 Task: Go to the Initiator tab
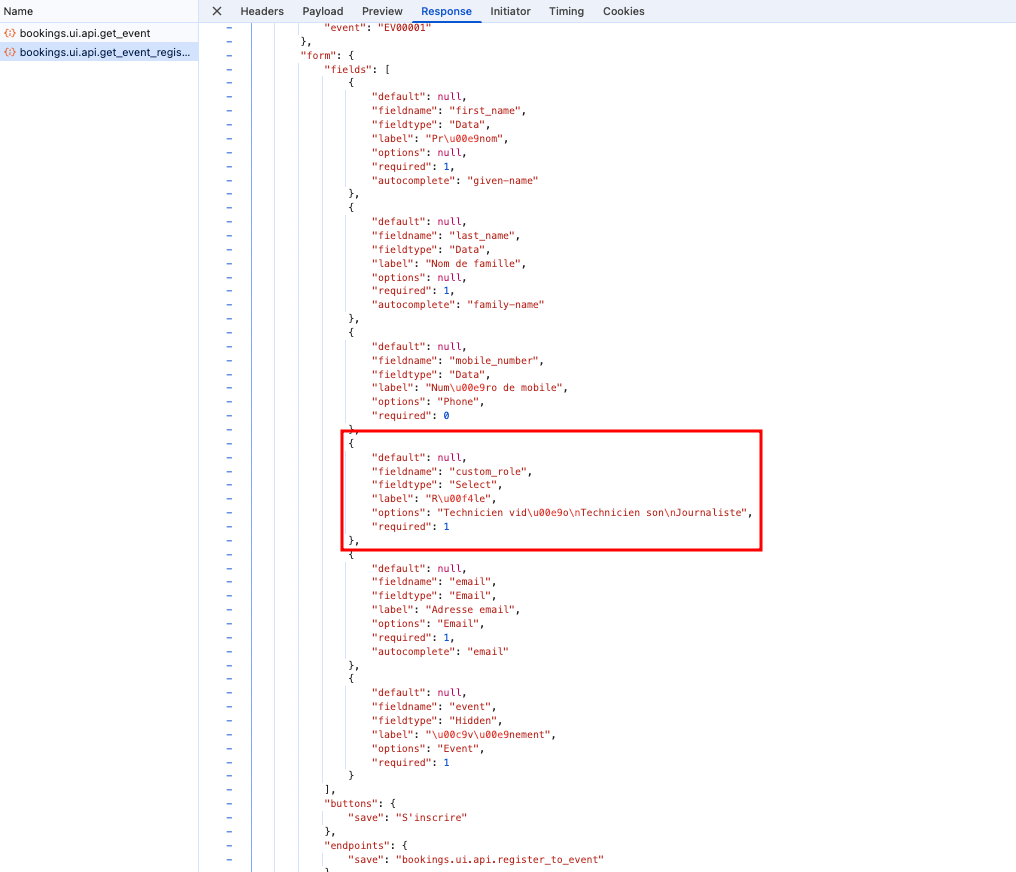coord(510,11)
